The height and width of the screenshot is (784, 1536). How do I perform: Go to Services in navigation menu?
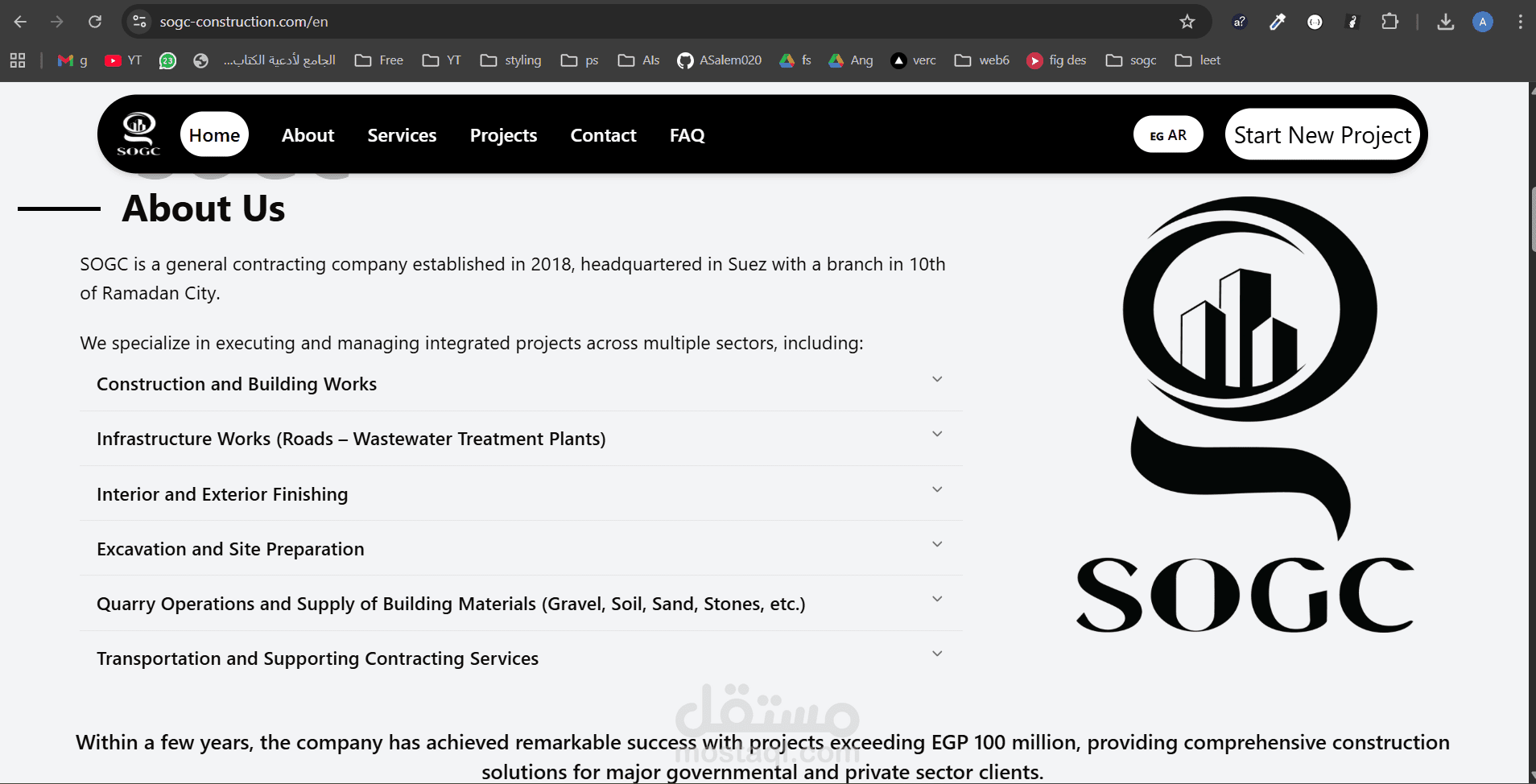pos(402,135)
